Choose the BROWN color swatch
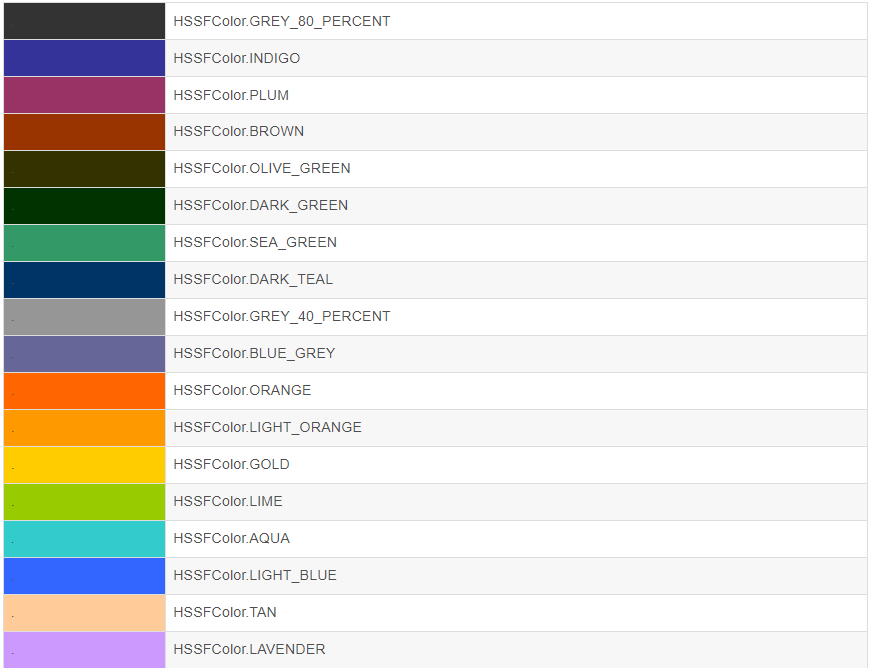Image resolution: width=871 pixels, height=668 pixels. point(84,132)
